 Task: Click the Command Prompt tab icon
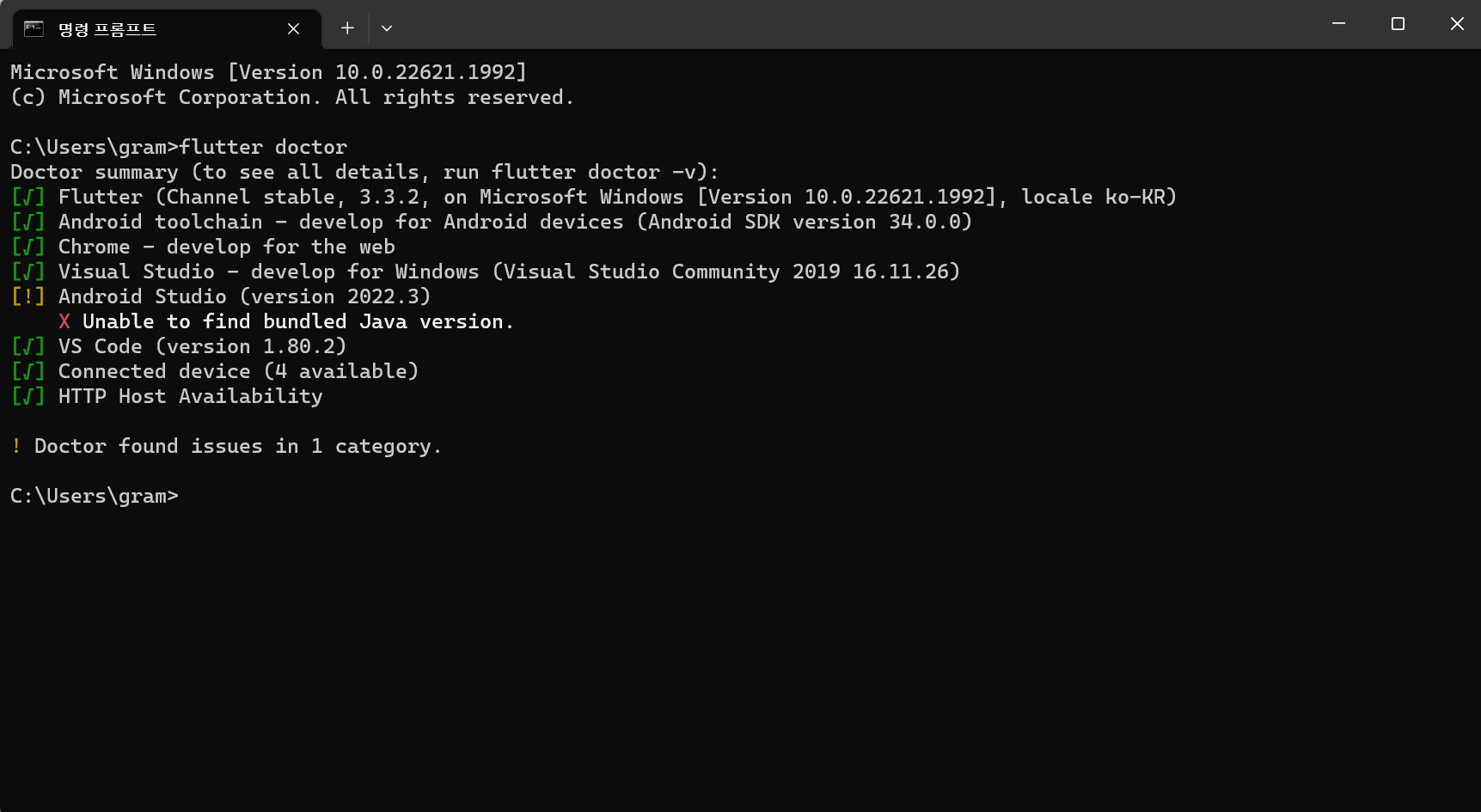(34, 29)
